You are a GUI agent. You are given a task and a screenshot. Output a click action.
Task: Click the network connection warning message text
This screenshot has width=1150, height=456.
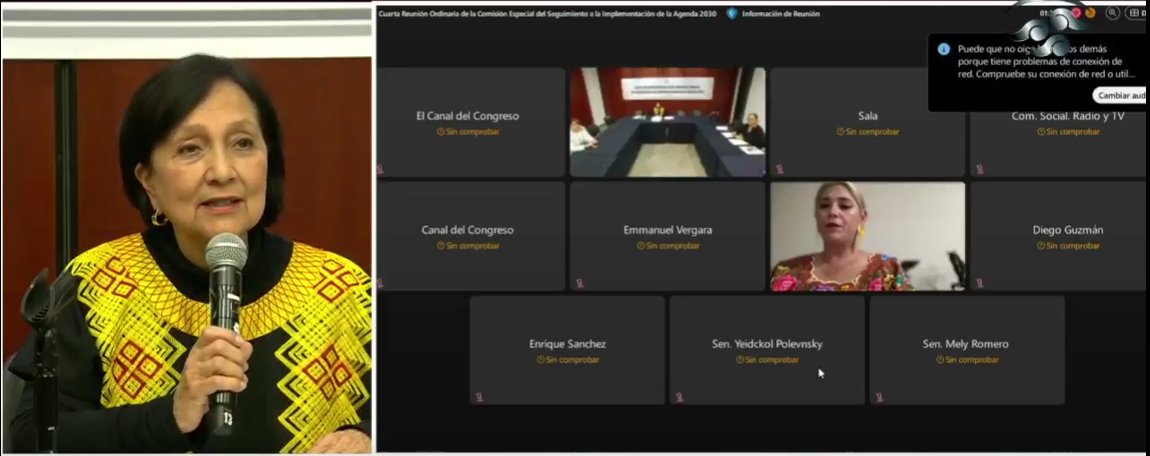tap(1047, 62)
